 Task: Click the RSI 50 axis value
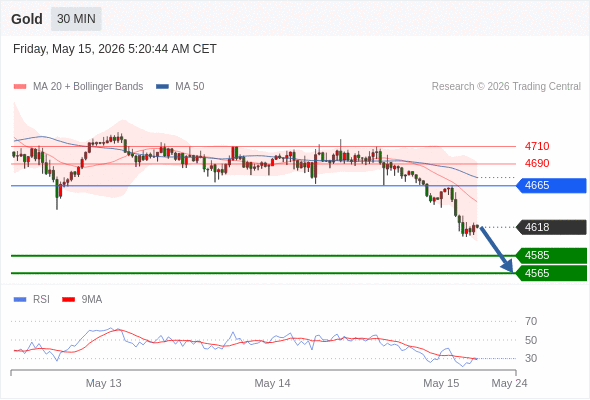pyautogui.click(x=531, y=340)
